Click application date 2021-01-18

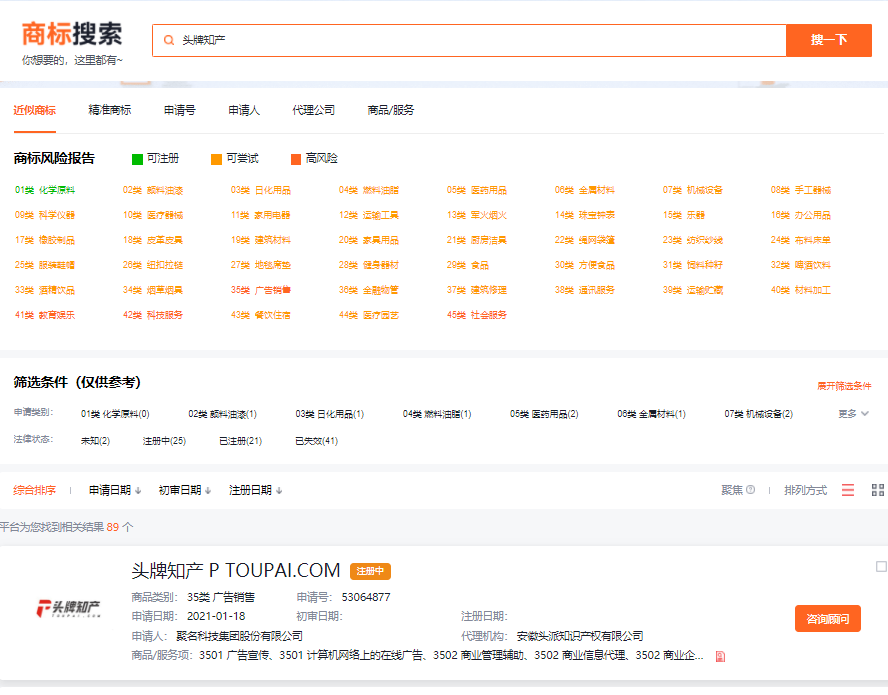click(216, 616)
